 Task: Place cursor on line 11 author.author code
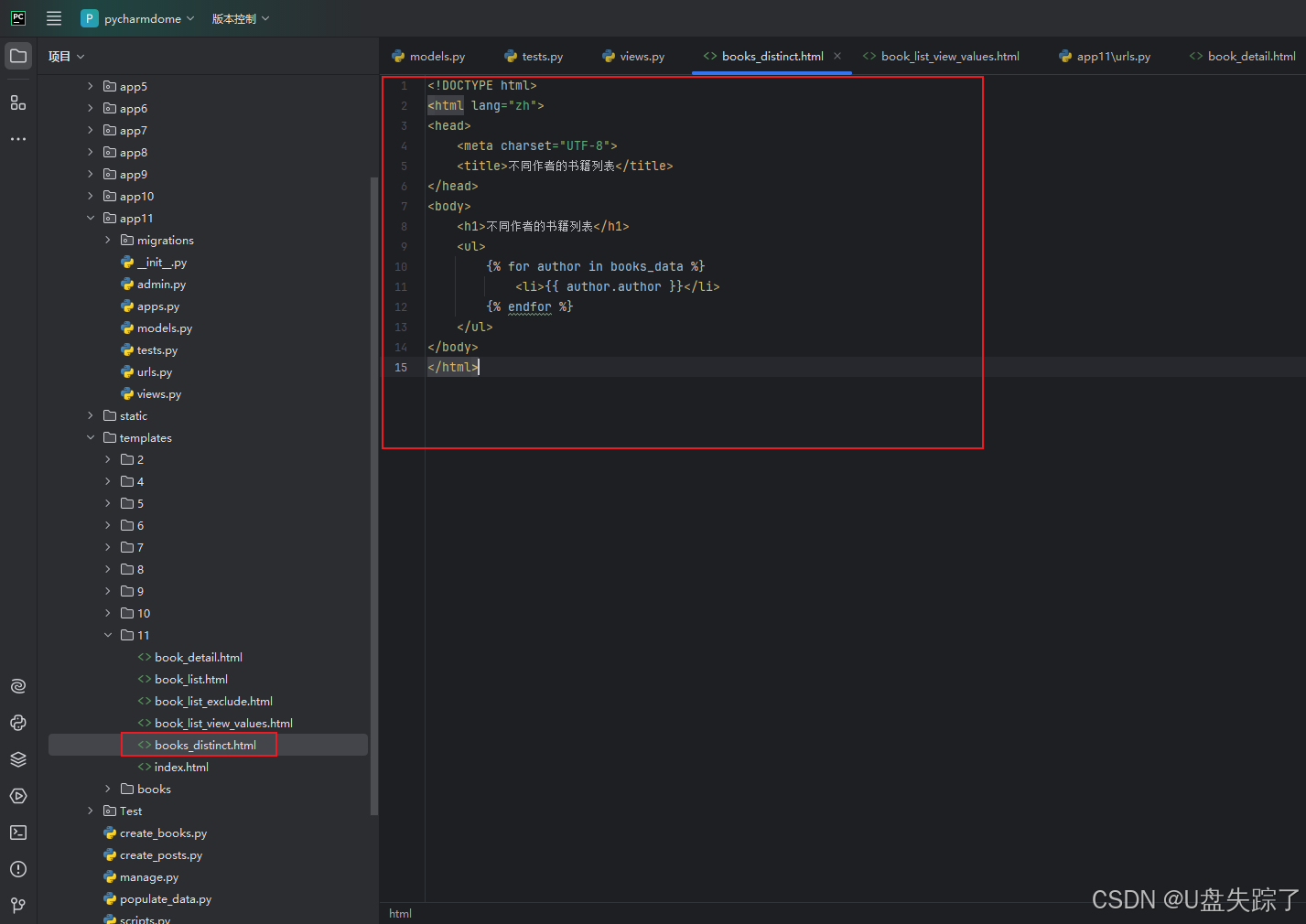(x=613, y=286)
